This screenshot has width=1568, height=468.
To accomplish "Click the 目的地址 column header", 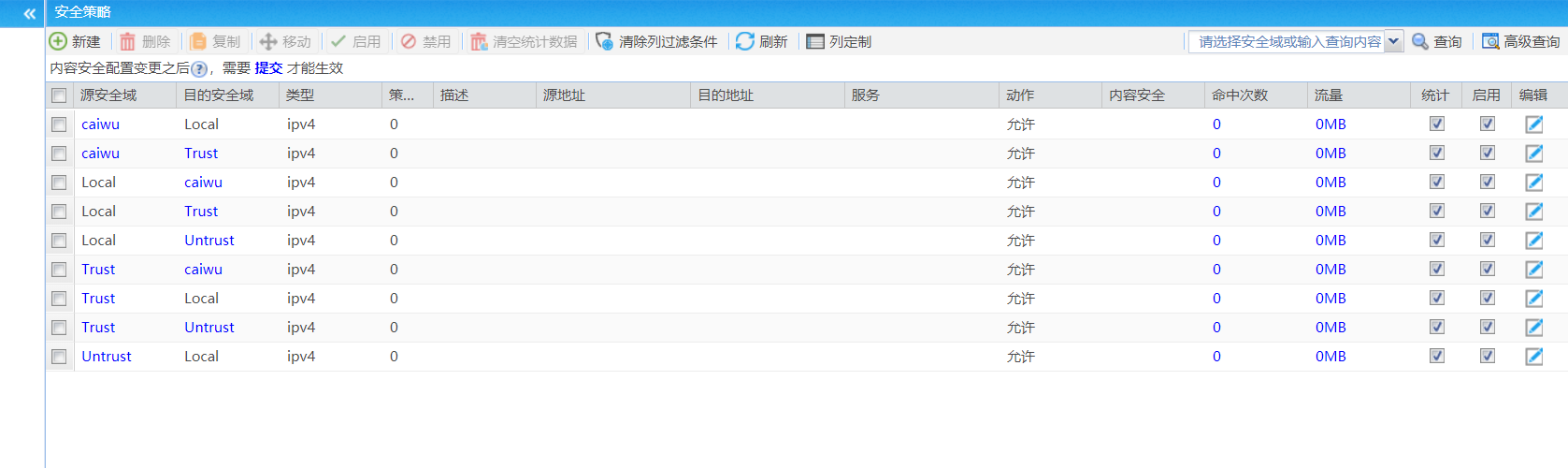I will [768, 95].
